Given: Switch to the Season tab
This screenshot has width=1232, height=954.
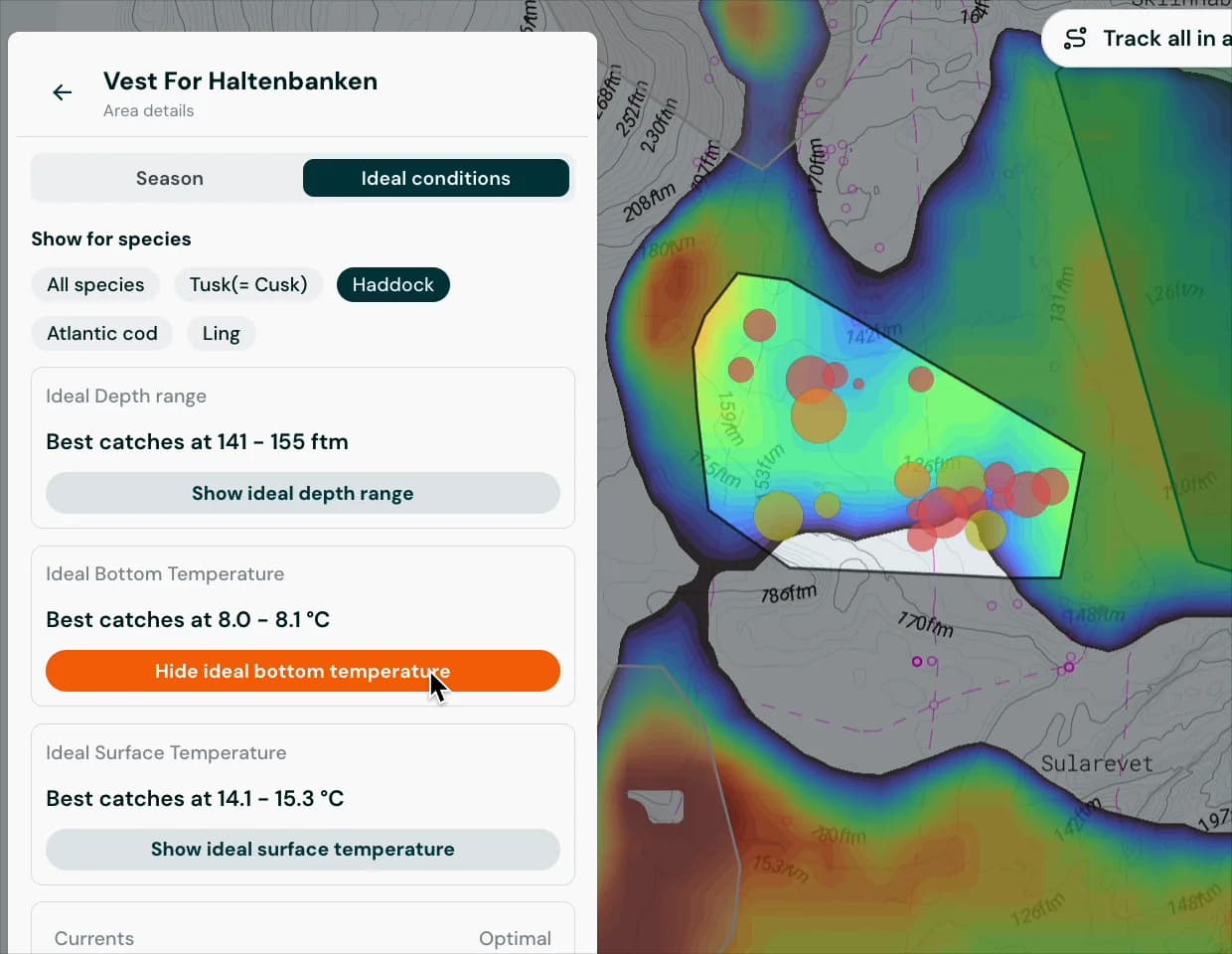Looking at the screenshot, I should [169, 178].
